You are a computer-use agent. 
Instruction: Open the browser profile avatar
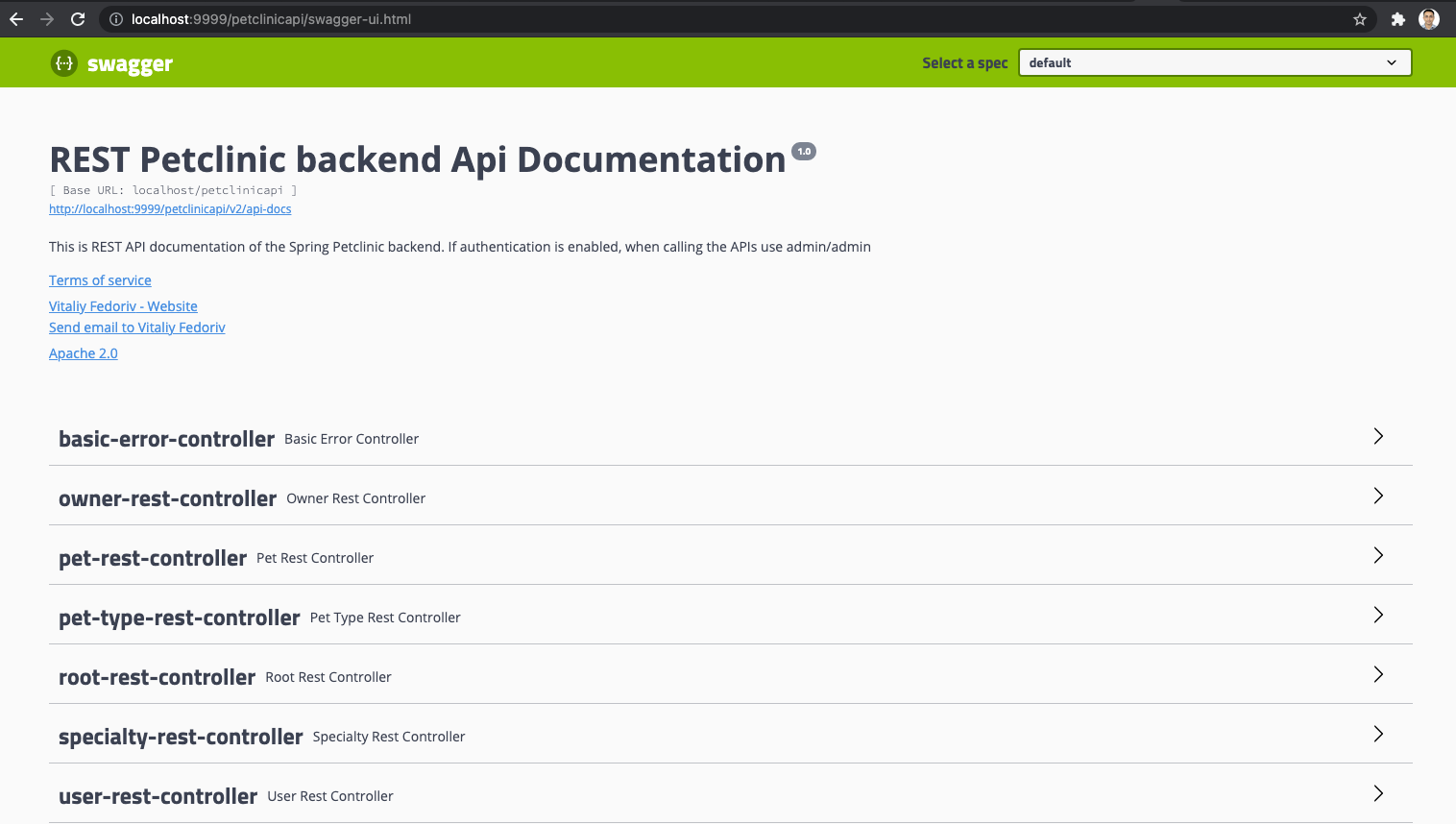coord(1429,19)
